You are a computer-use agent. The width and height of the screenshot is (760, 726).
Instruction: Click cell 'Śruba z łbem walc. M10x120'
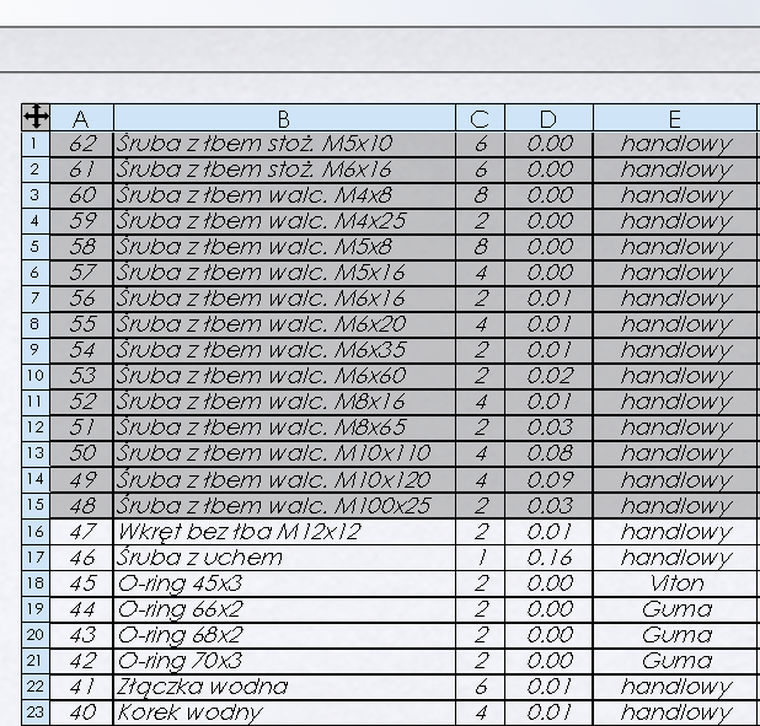coord(285,479)
